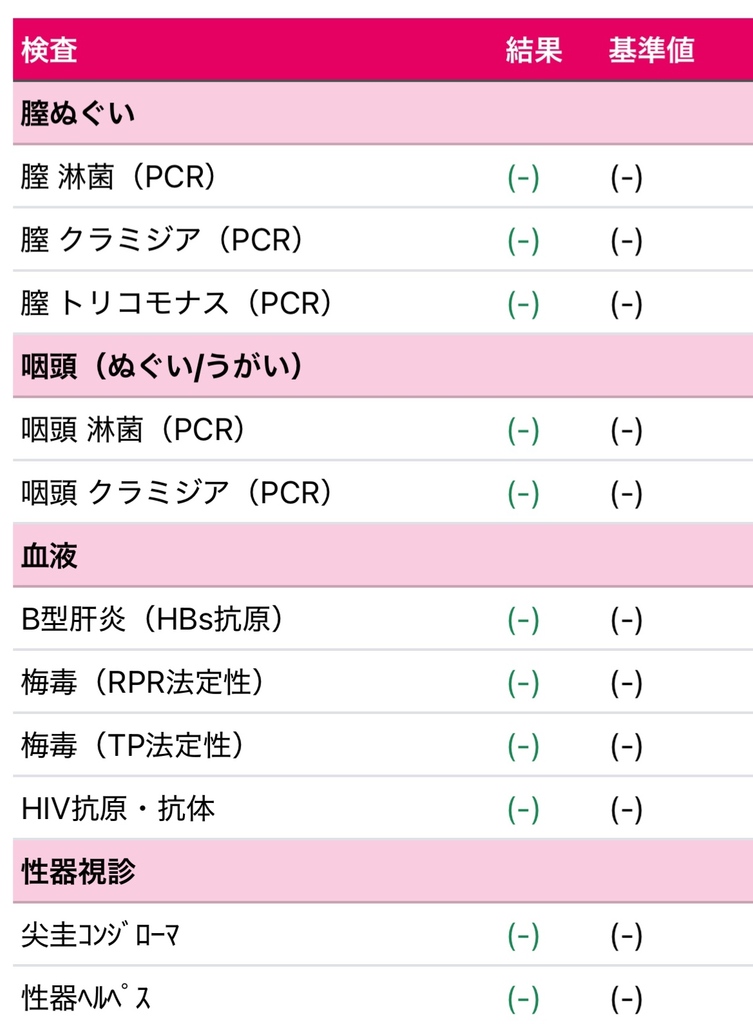Viewport: 753px width, 1024px height.
Task: Click the 検査 column header
Action: click(x=49, y=50)
